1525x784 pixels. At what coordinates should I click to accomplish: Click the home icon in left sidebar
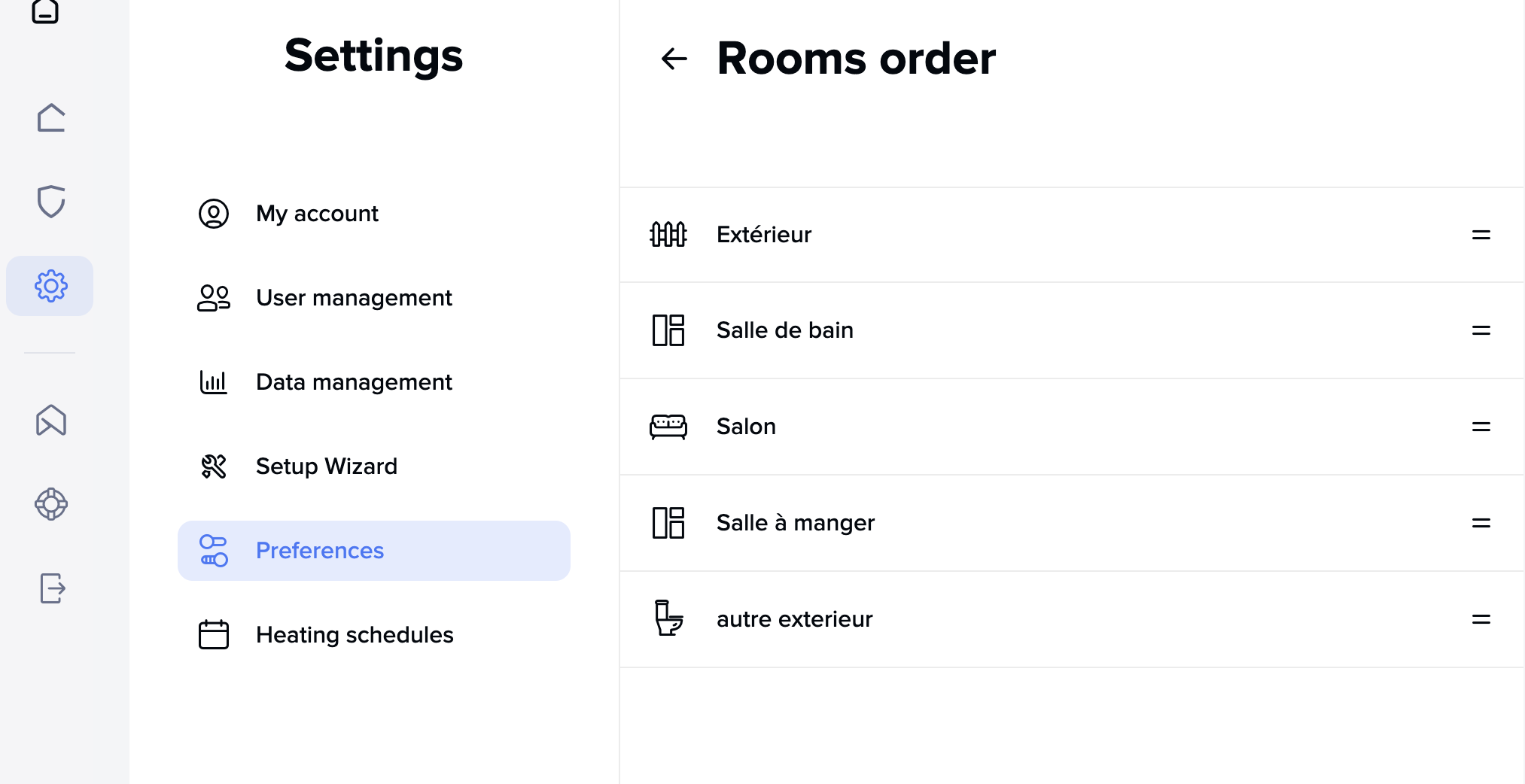pos(50,118)
